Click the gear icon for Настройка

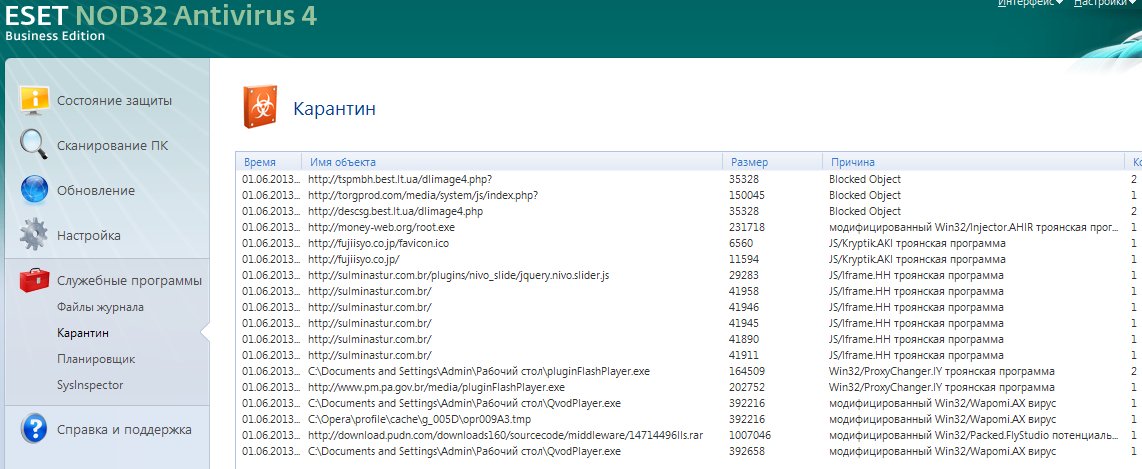click(34, 235)
